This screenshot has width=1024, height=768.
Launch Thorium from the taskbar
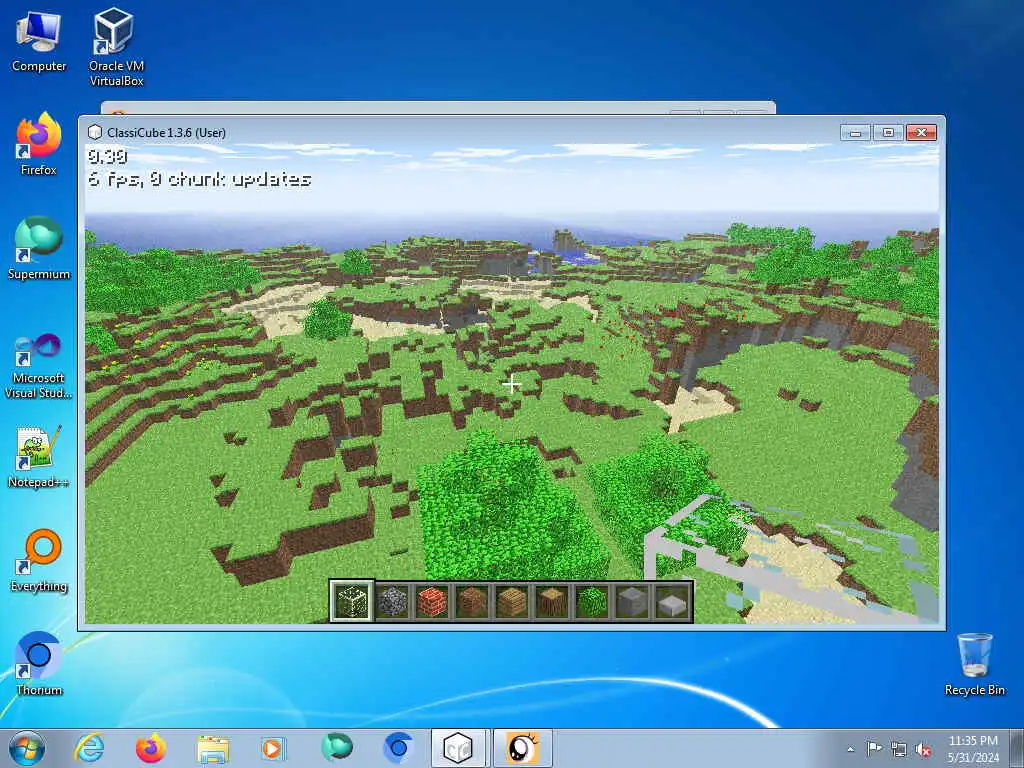coord(398,748)
